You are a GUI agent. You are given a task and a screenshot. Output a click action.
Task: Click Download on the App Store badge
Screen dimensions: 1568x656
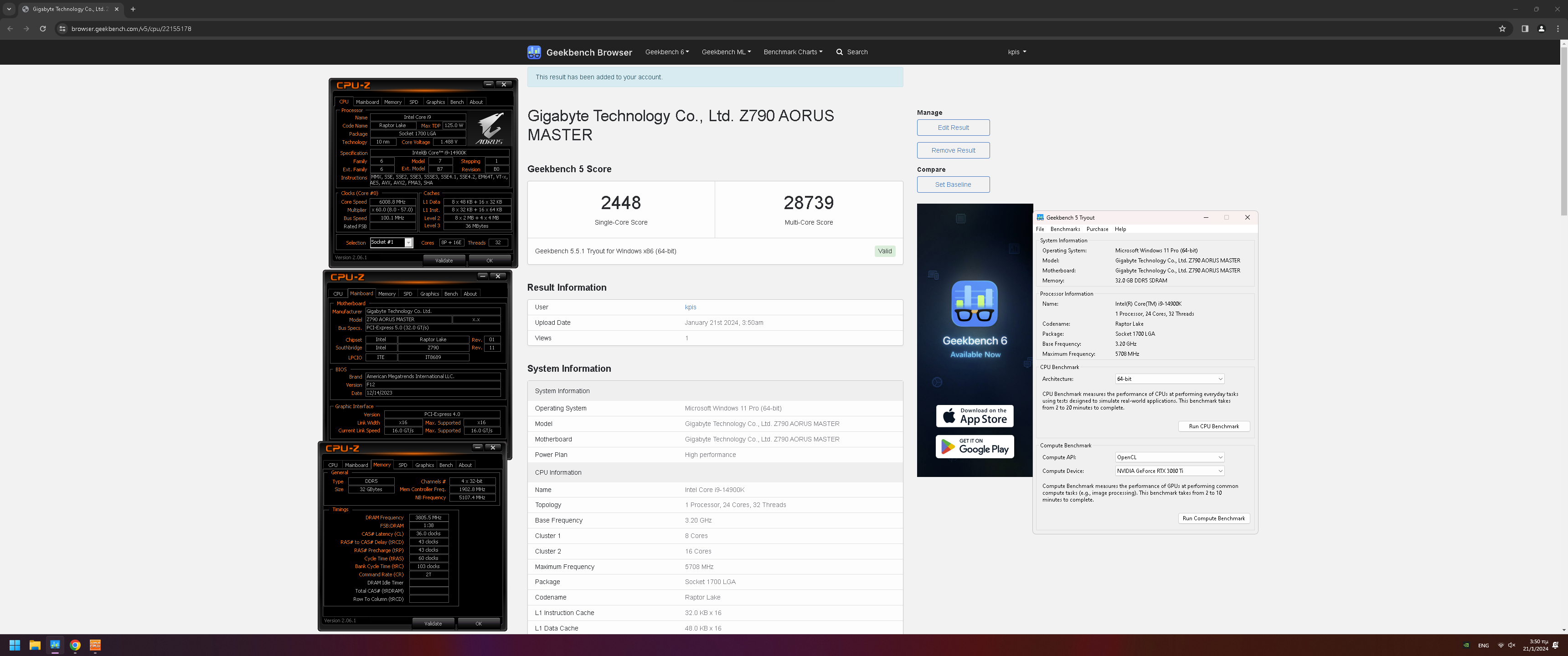tap(975, 416)
